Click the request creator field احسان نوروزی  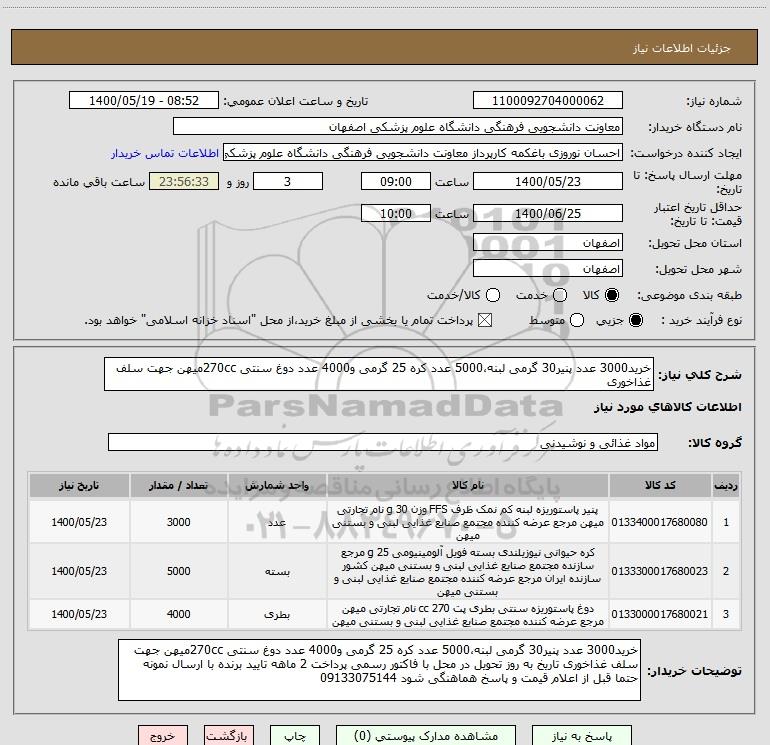[423, 153]
